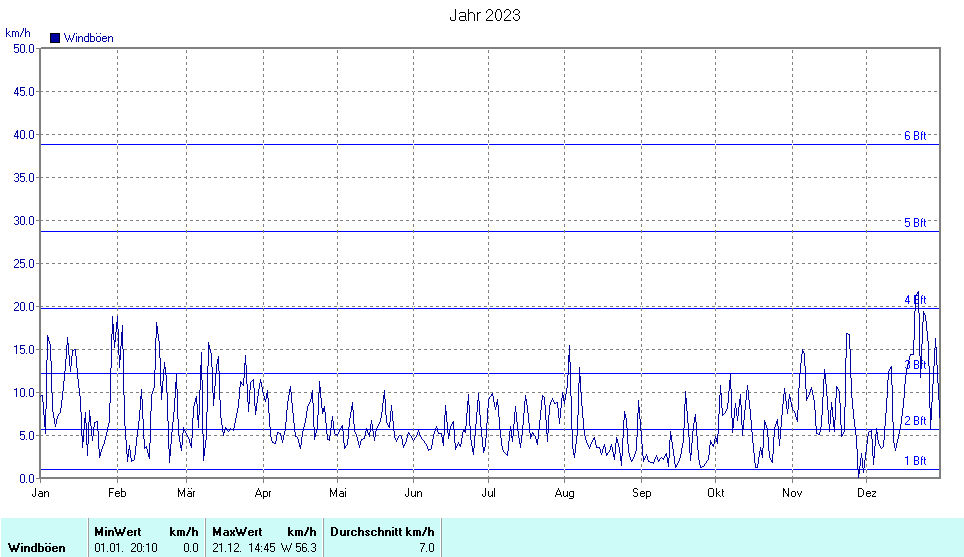The image size is (964, 557).
Task: Click the km/h unit label above y-axis
Action: click(18, 33)
